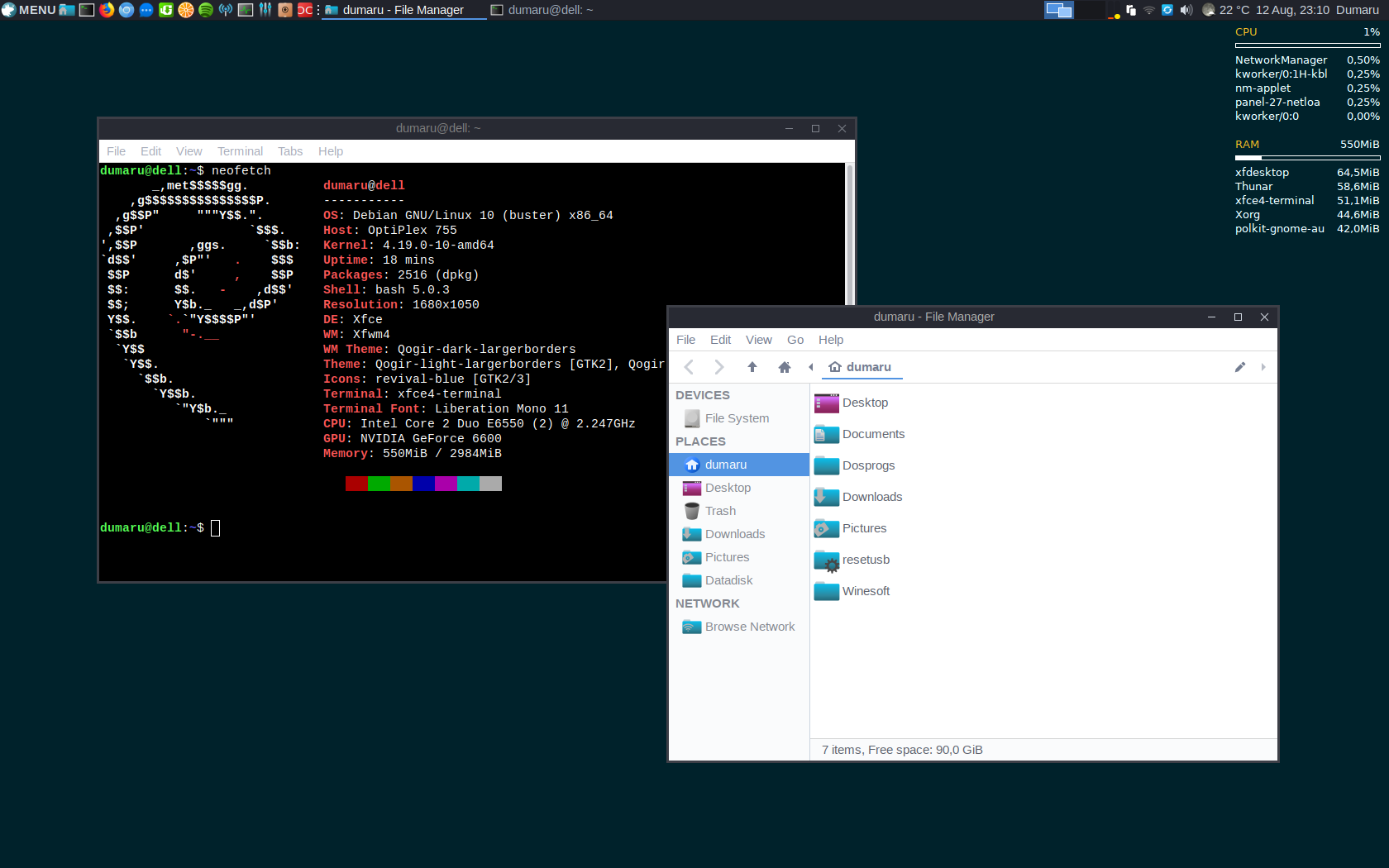Viewport: 1389px width, 868px height.
Task: Open the MENU applications launcher
Action: point(29,10)
